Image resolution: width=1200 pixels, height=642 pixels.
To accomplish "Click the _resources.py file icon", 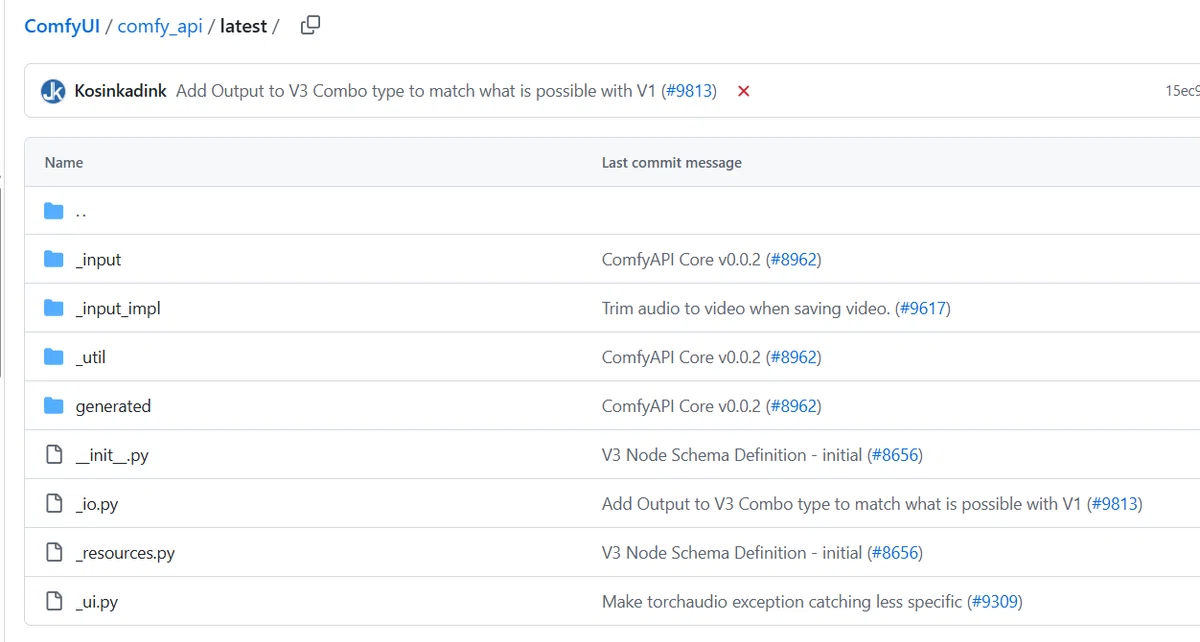I will point(55,553).
